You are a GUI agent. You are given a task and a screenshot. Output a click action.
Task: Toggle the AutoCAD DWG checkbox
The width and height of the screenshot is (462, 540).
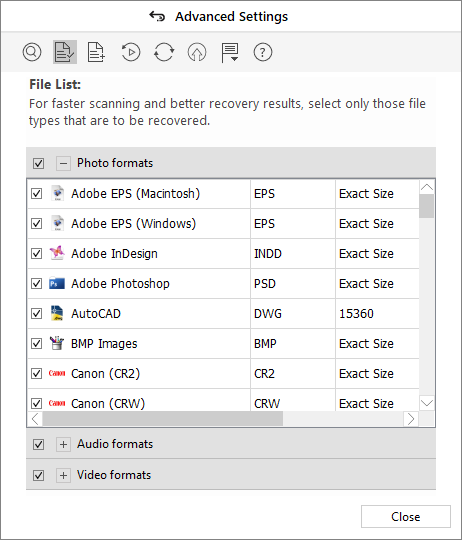point(36,314)
